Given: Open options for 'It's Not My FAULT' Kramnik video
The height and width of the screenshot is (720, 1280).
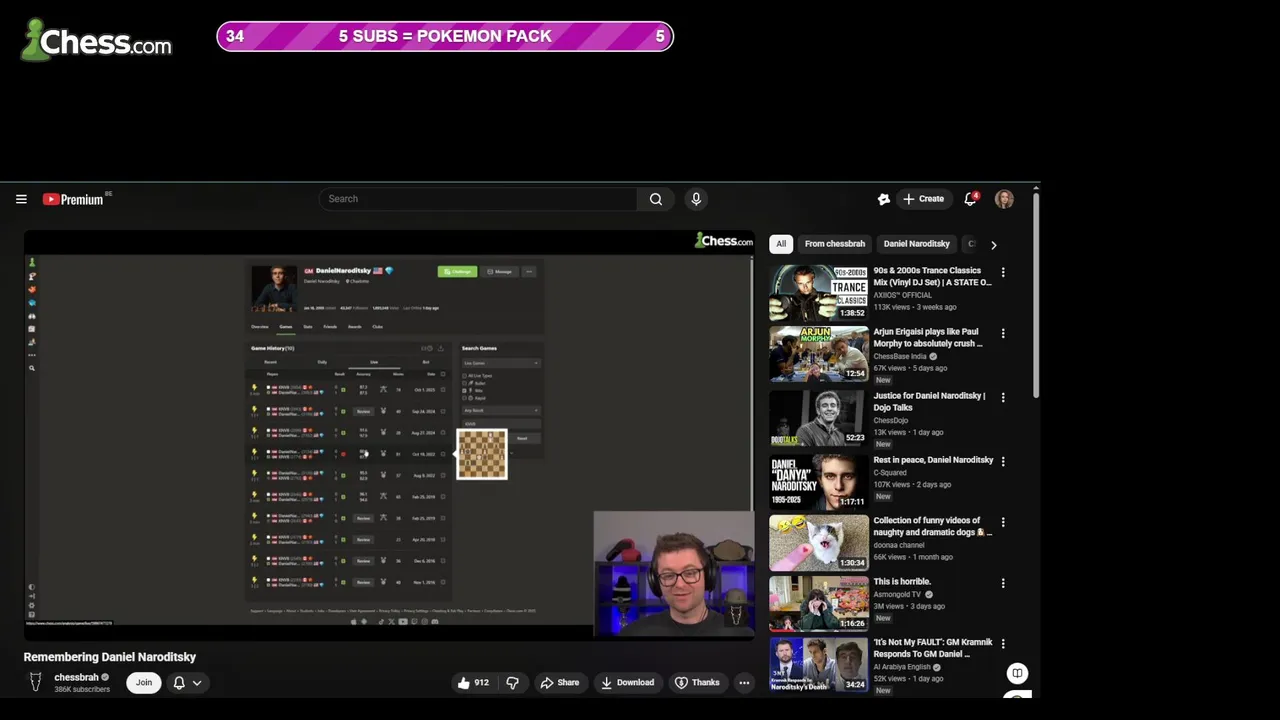Looking at the screenshot, I should pos(1003,644).
